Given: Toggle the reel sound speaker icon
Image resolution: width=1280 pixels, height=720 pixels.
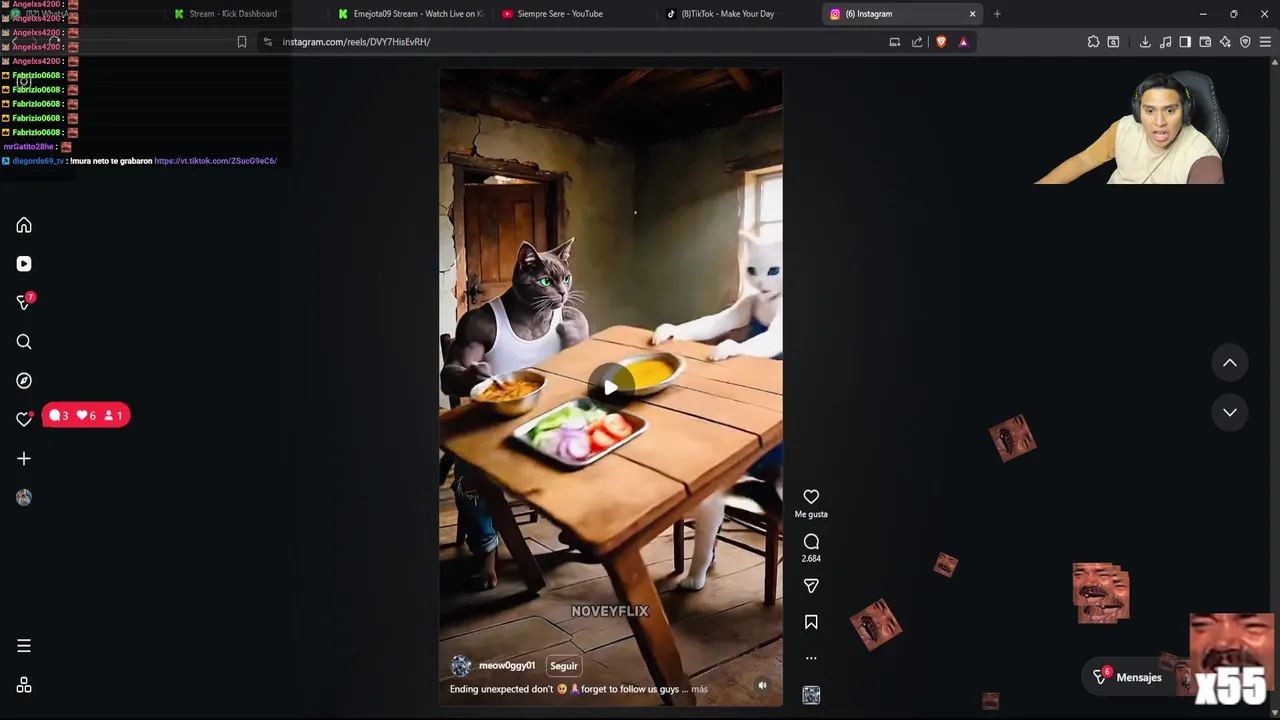Looking at the screenshot, I should pos(762,686).
